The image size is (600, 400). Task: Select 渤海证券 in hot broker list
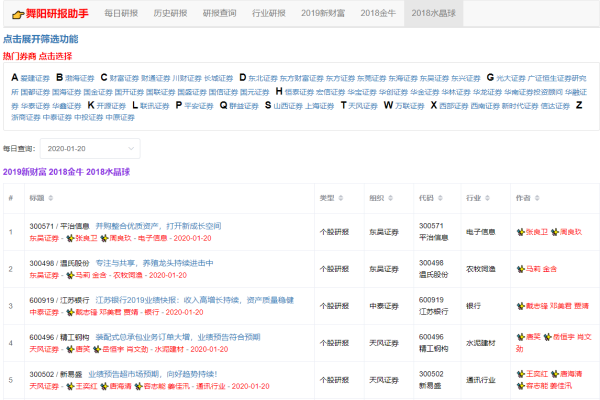click(80, 78)
